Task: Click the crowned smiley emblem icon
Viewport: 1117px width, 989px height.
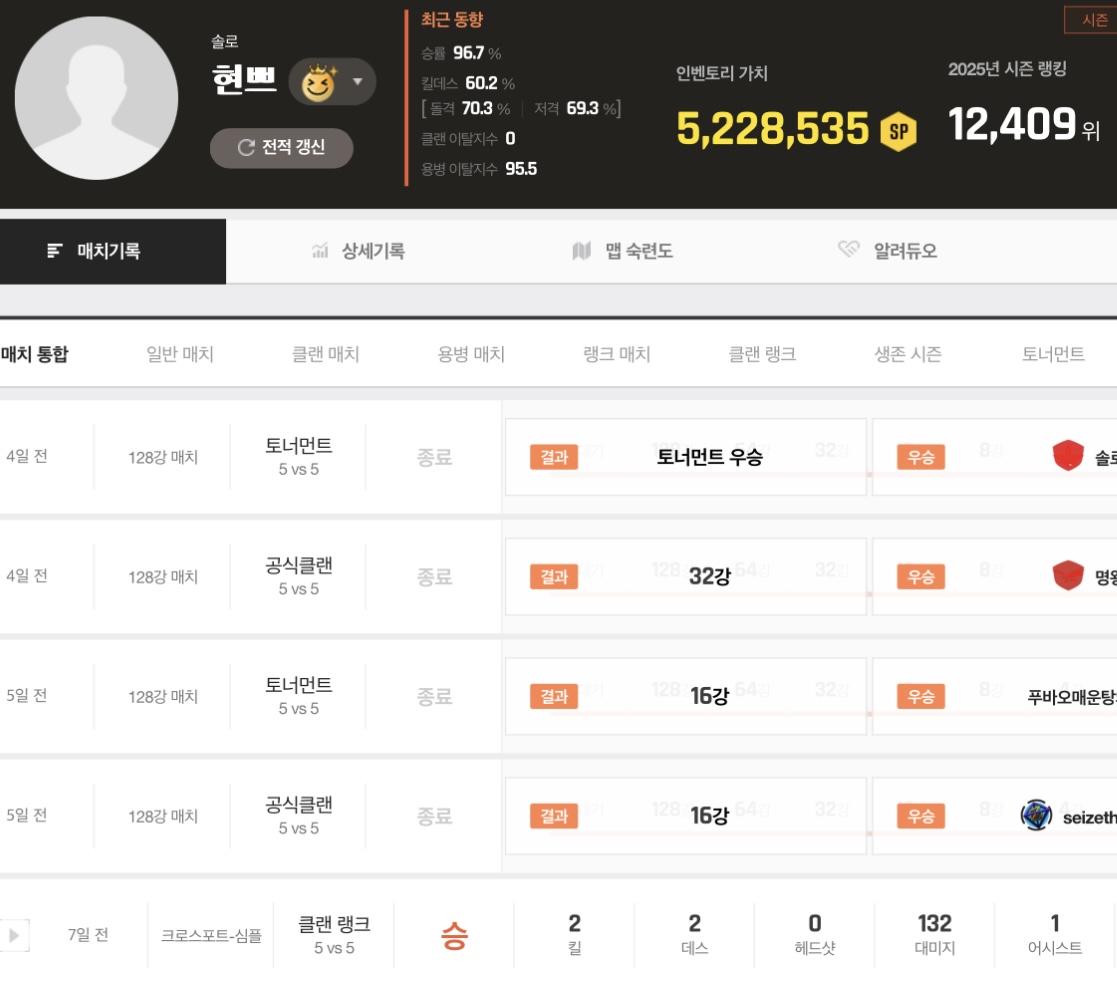Action: (x=319, y=82)
